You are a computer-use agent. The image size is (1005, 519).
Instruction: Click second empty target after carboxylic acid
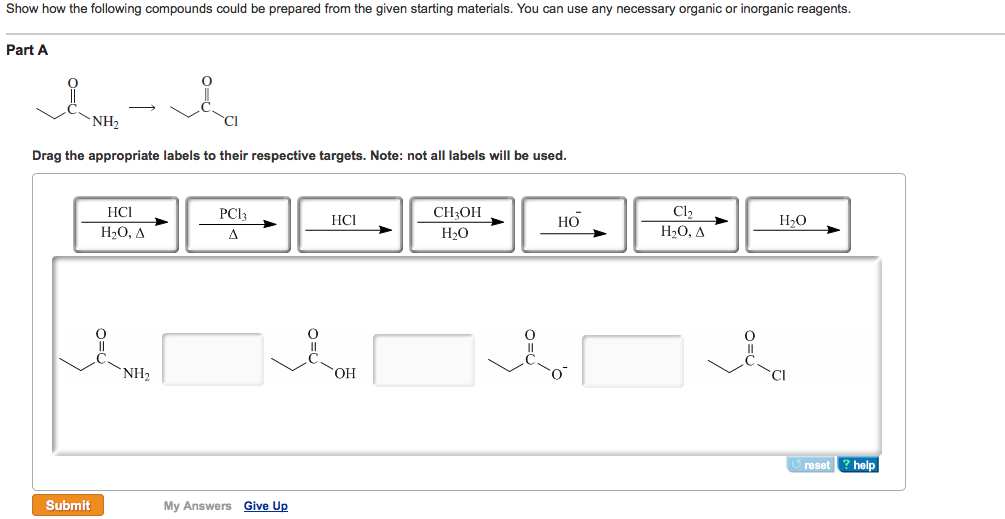pos(424,360)
